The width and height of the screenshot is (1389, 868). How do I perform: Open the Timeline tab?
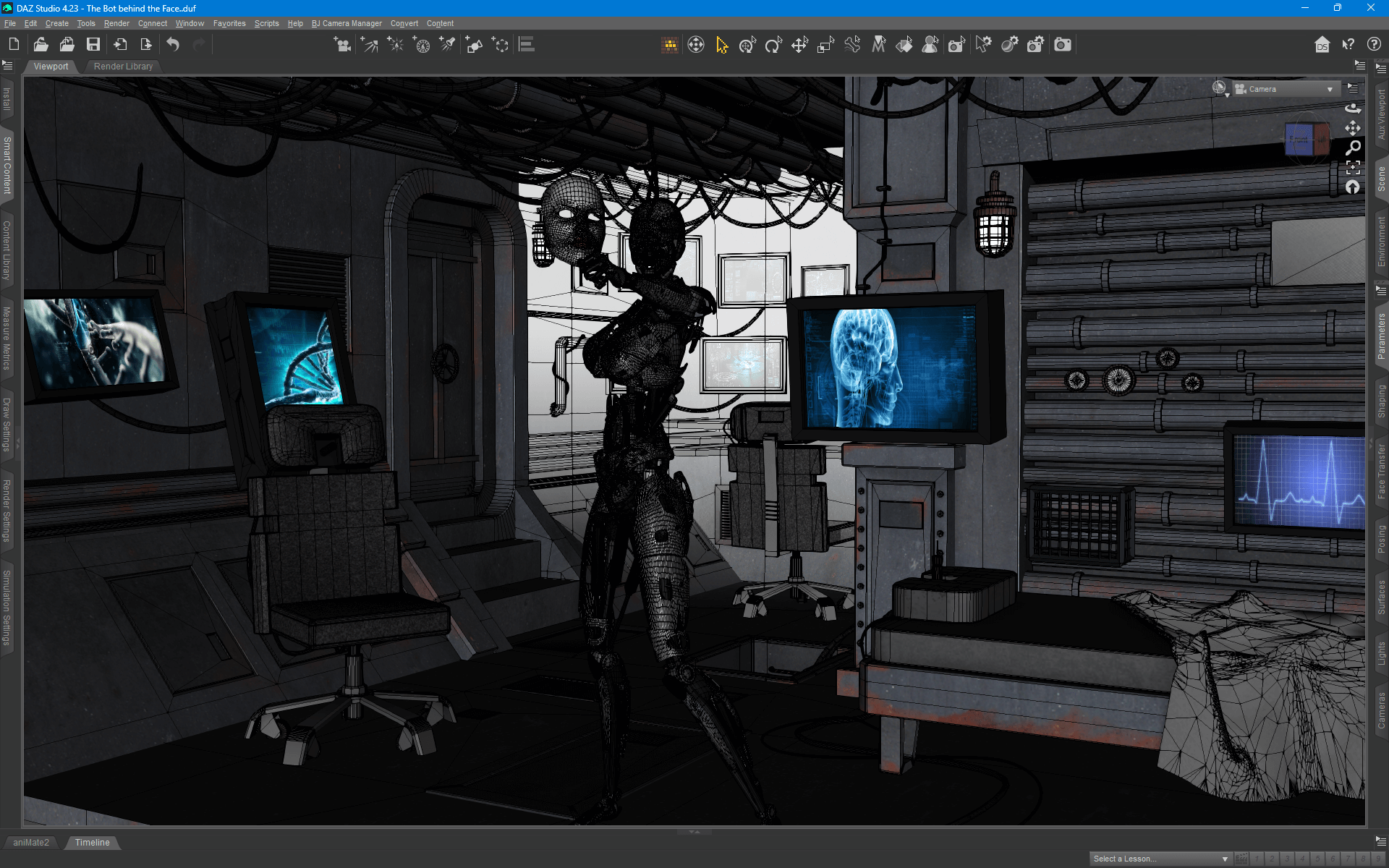[x=93, y=843]
